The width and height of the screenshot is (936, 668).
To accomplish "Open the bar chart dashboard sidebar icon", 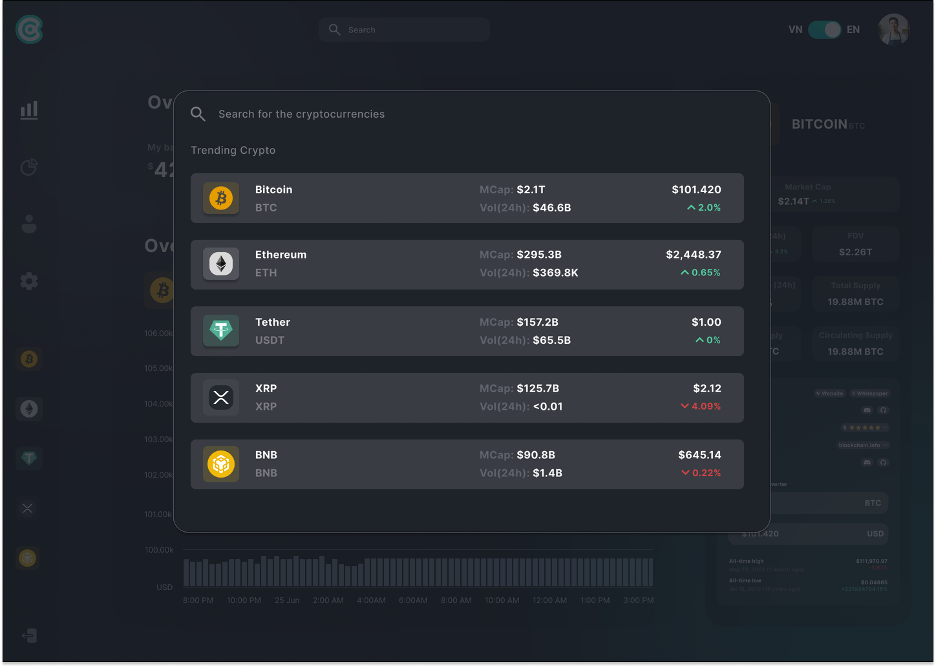I will tap(29, 110).
